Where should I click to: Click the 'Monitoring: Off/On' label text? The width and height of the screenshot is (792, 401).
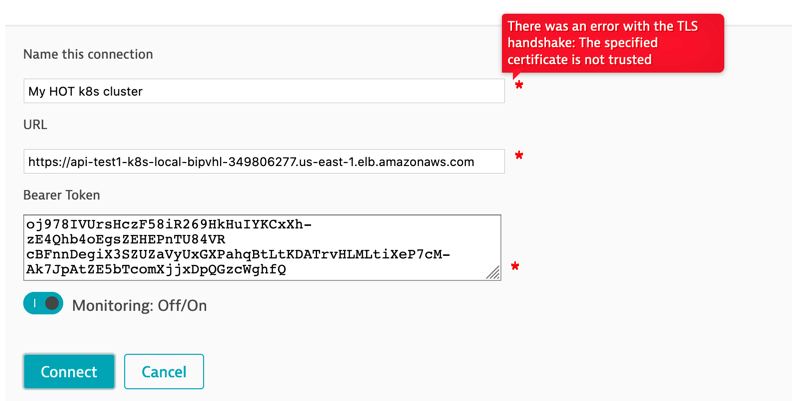click(x=139, y=306)
